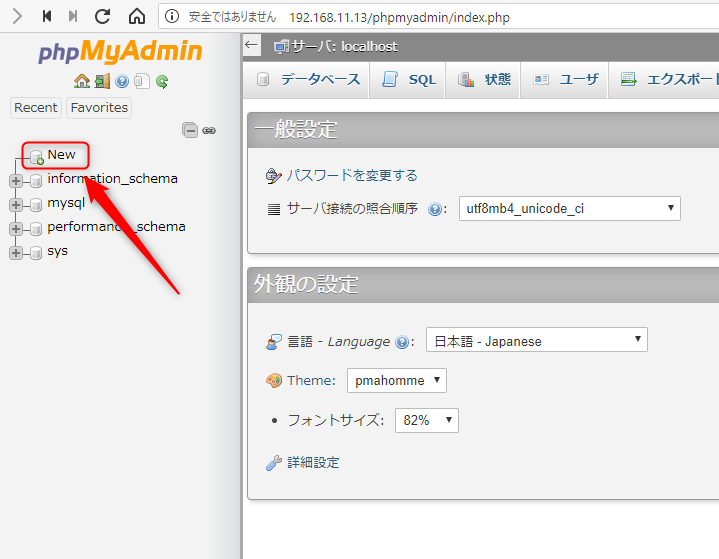Expand the sys database node

[x=15, y=252]
